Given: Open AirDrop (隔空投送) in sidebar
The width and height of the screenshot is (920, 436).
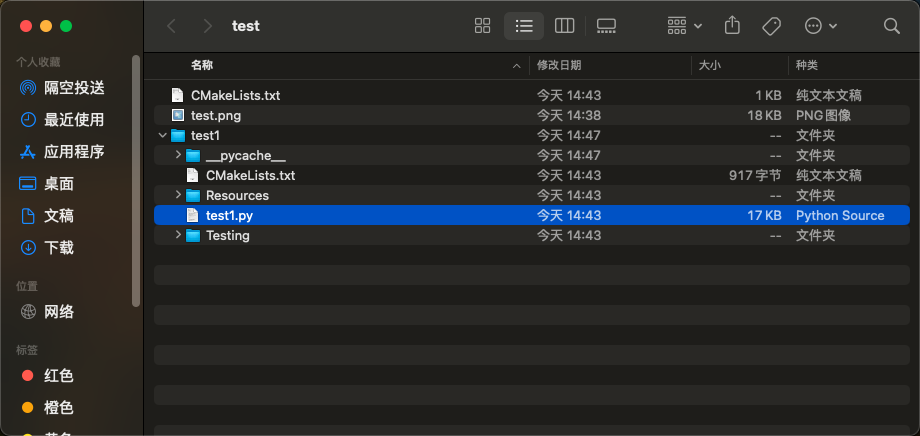Looking at the screenshot, I should pyautogui.click(x=74, y=88).
